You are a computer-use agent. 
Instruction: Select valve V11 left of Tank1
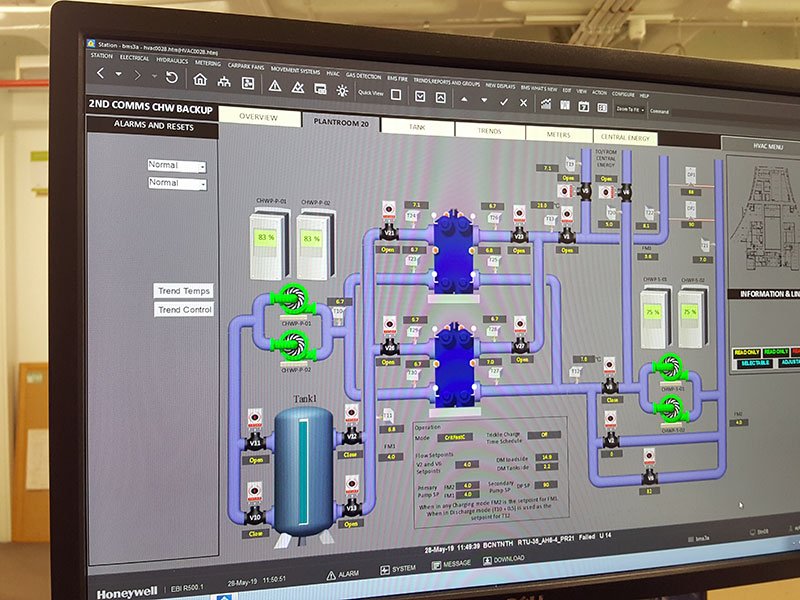(x=255, y=443)
